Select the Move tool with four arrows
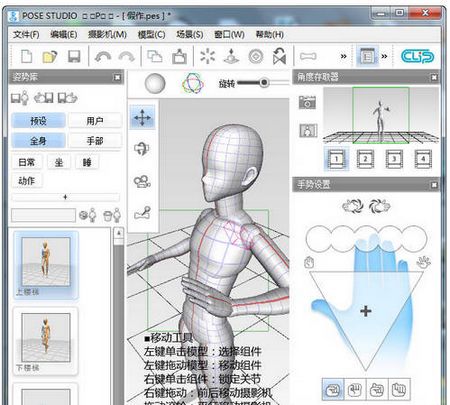450x405 pixels. point(142,118)
